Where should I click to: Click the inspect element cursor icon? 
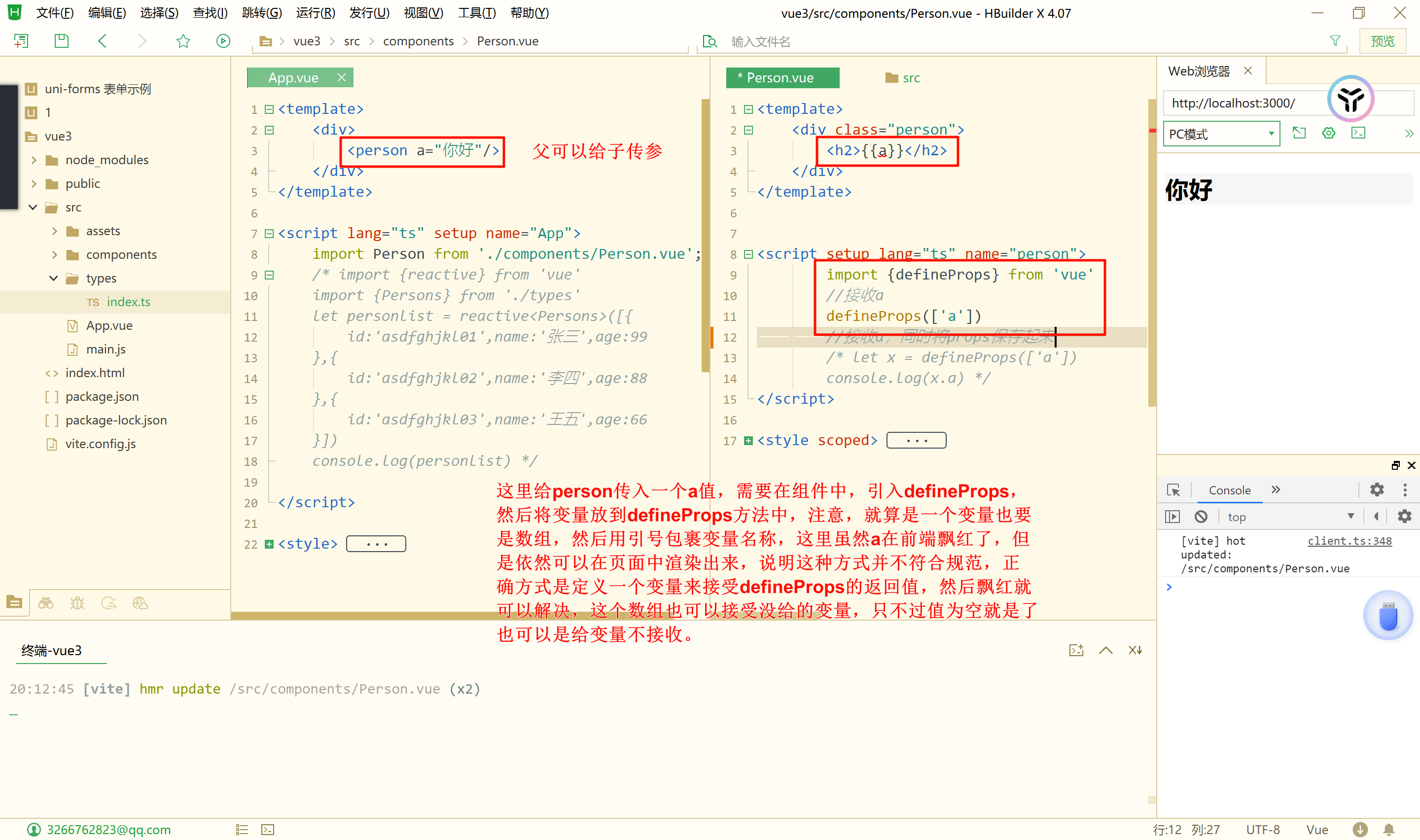(x=1173, y=490)
